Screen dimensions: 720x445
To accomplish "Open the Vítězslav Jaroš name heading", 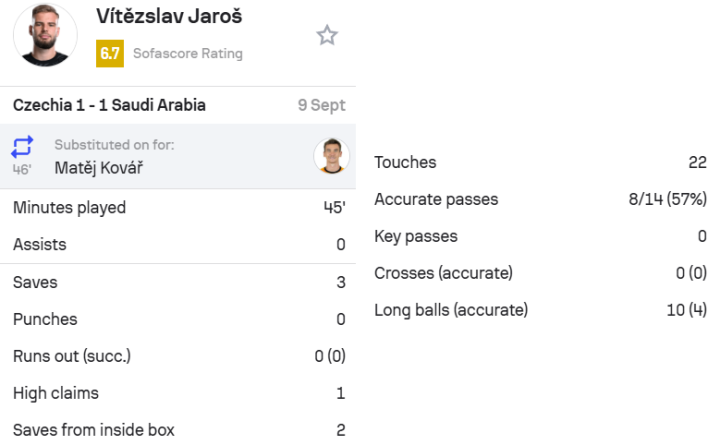I will tap(169, 16).
